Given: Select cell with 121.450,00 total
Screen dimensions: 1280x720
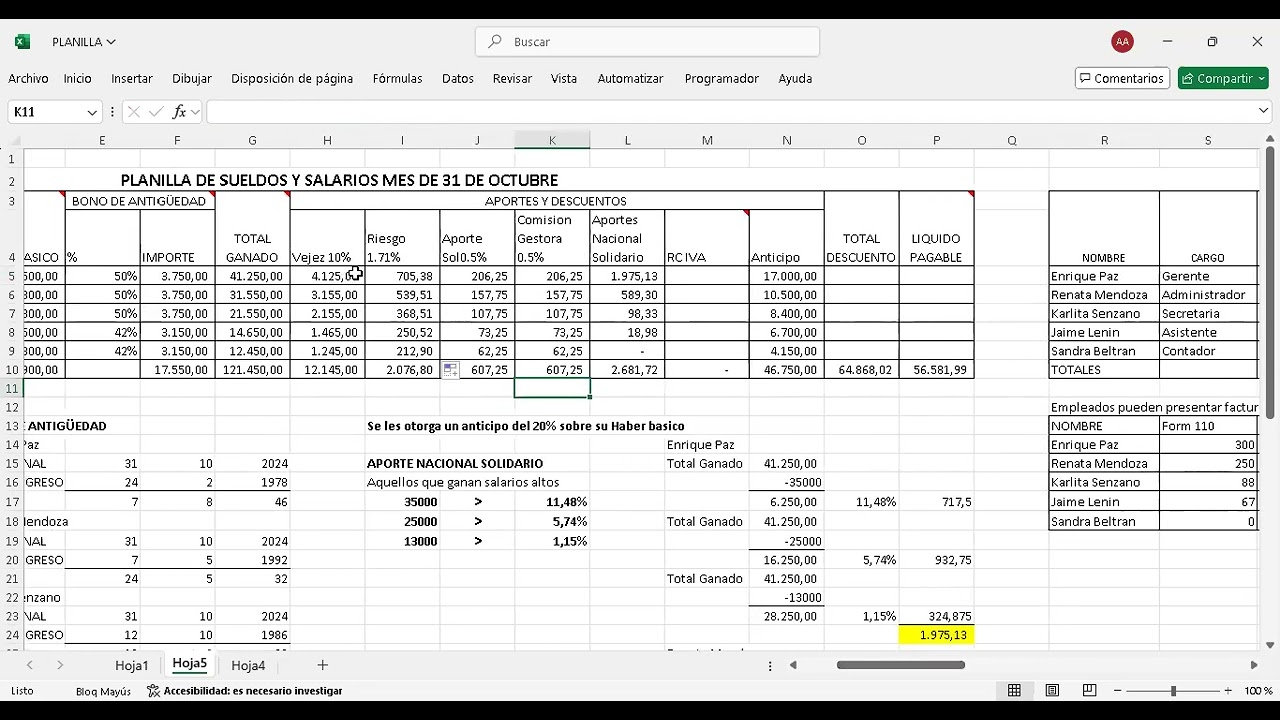Looking at the screenshot, I should click(252, 370).
